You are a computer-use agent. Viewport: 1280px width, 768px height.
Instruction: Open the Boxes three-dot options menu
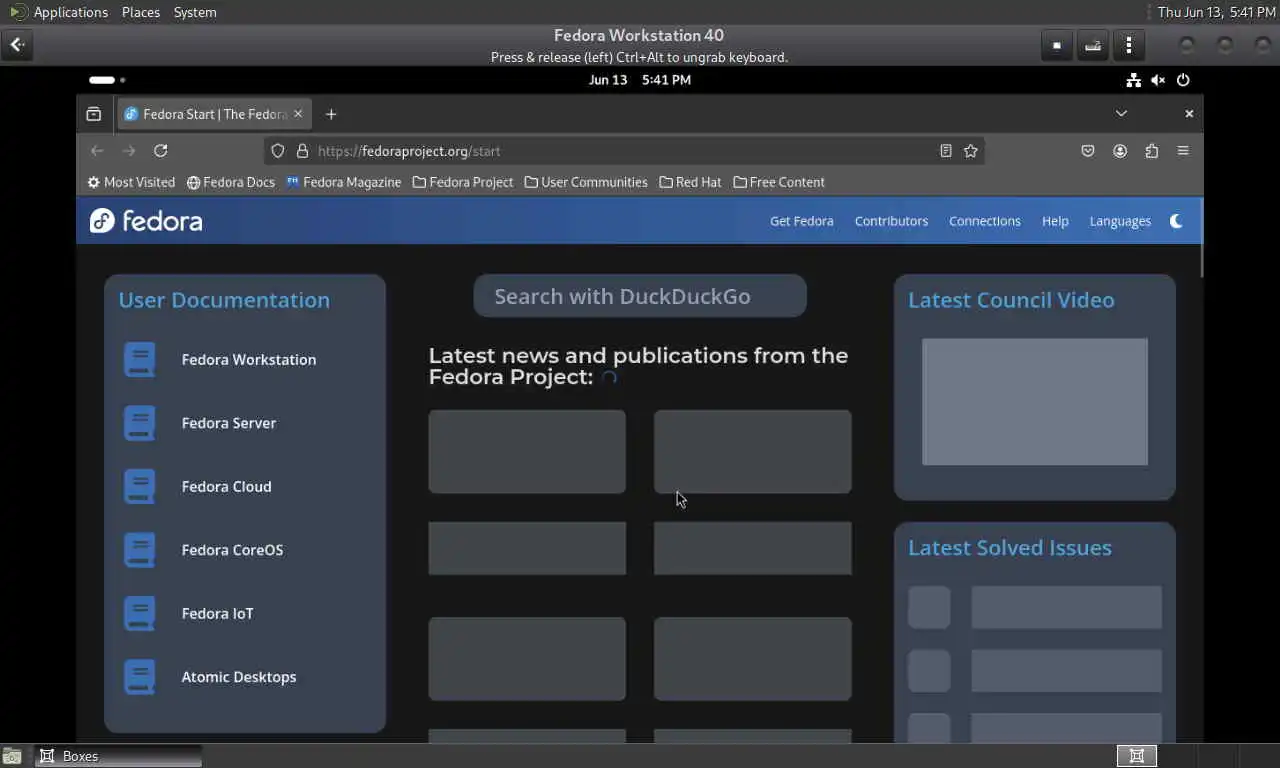(x=1129, y=45)
